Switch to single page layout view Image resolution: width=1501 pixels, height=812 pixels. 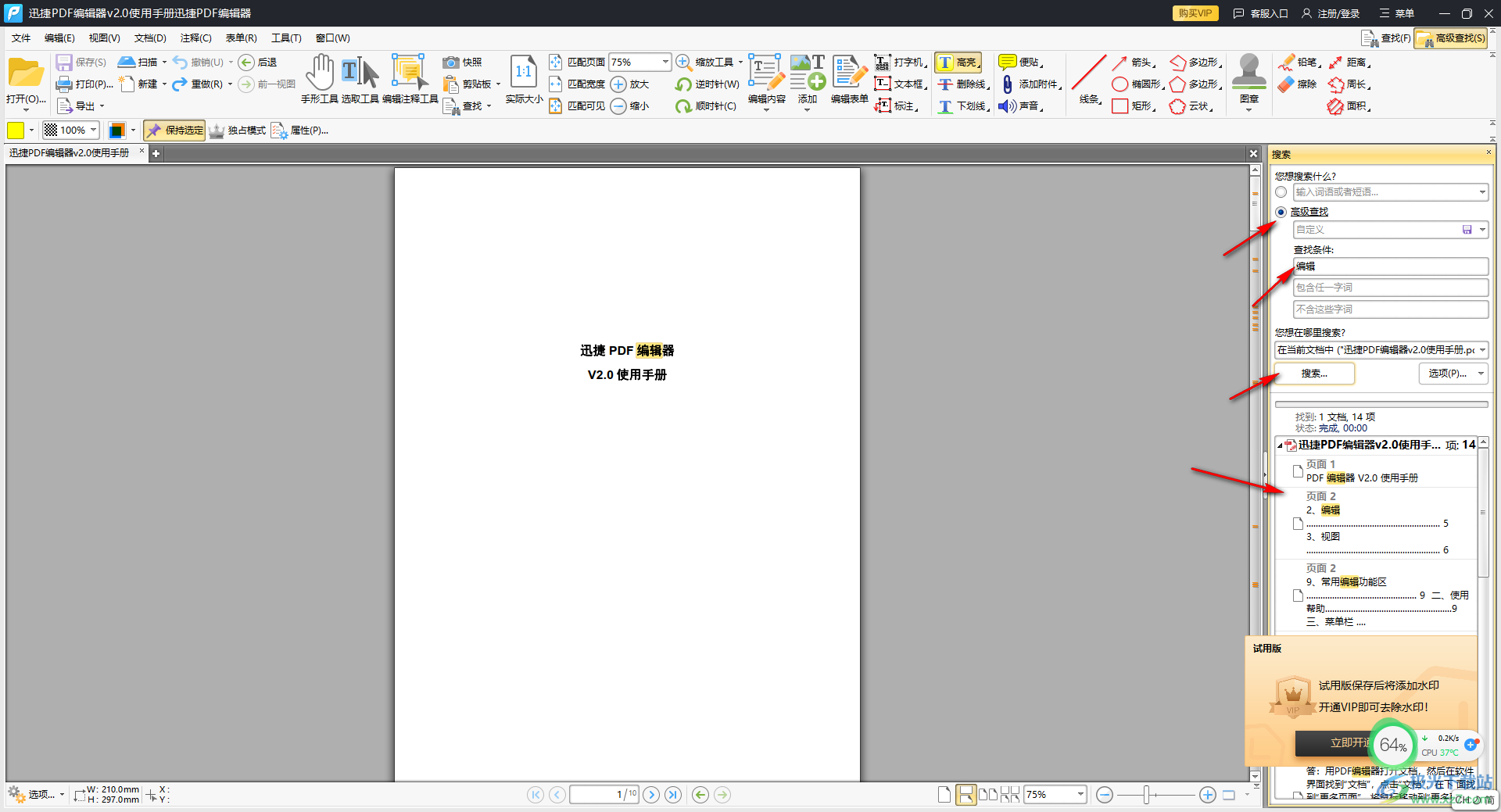click(x=944, y=795)
